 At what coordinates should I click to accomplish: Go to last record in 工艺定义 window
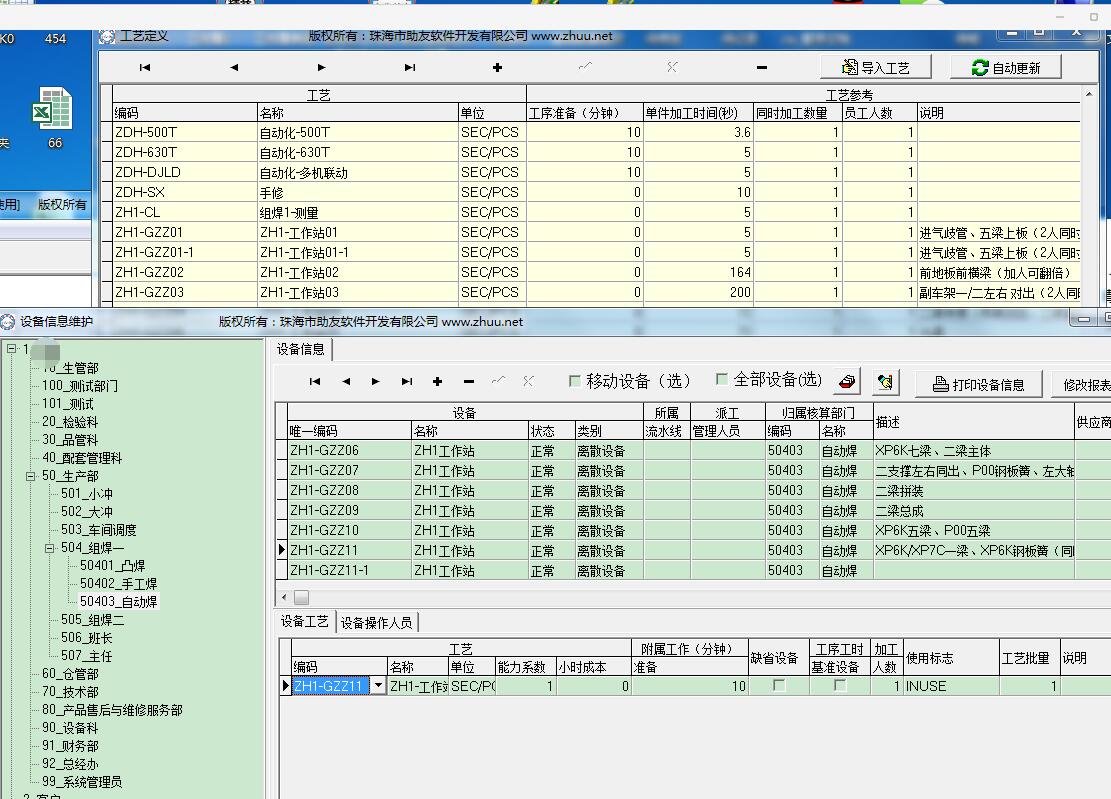coord(410,67)
